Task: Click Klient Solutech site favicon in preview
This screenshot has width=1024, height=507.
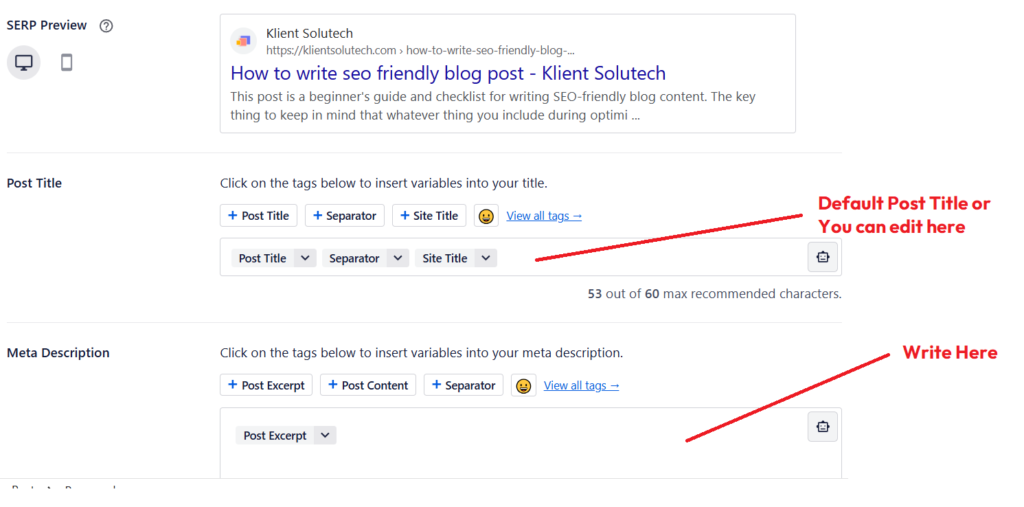Action: click(x=244, y=41)
